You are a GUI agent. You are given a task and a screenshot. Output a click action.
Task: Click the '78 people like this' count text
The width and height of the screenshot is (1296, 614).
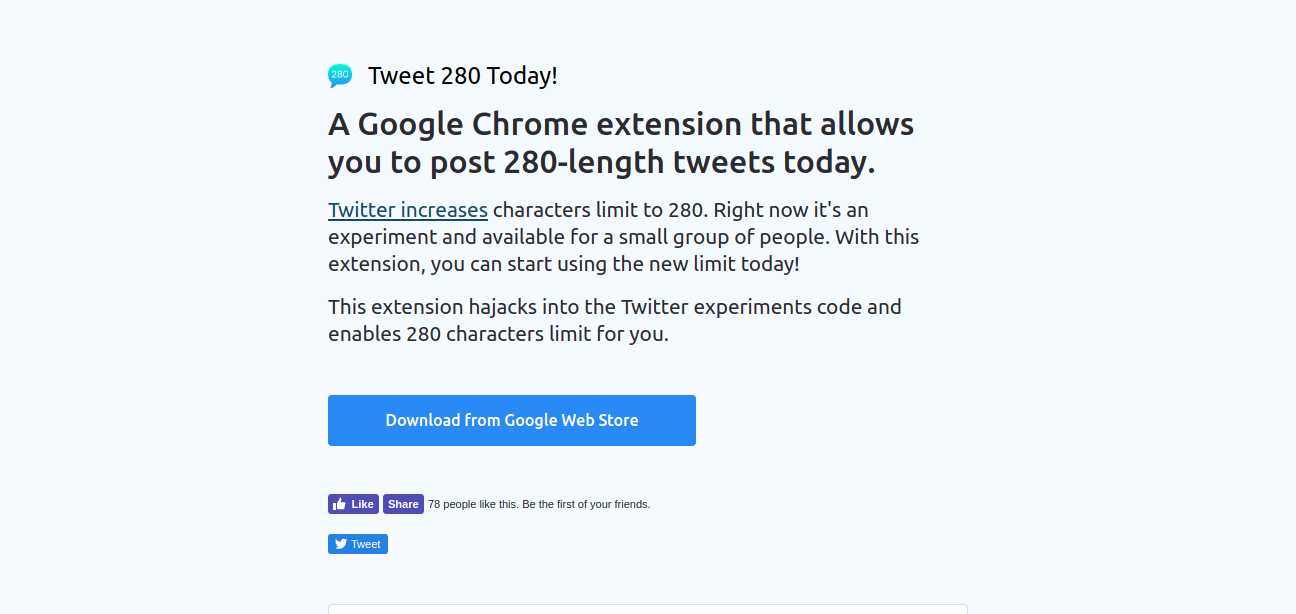point(473,504)
